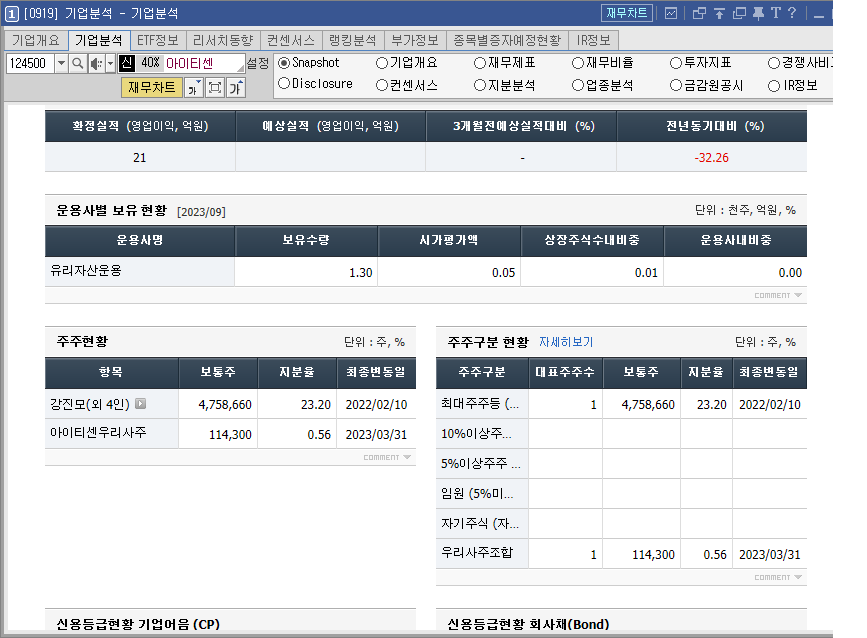The width and height of the screenshot is (867, 638).
Task: Click the 신 badge next to 아이티센
Action: coord(127,63)
